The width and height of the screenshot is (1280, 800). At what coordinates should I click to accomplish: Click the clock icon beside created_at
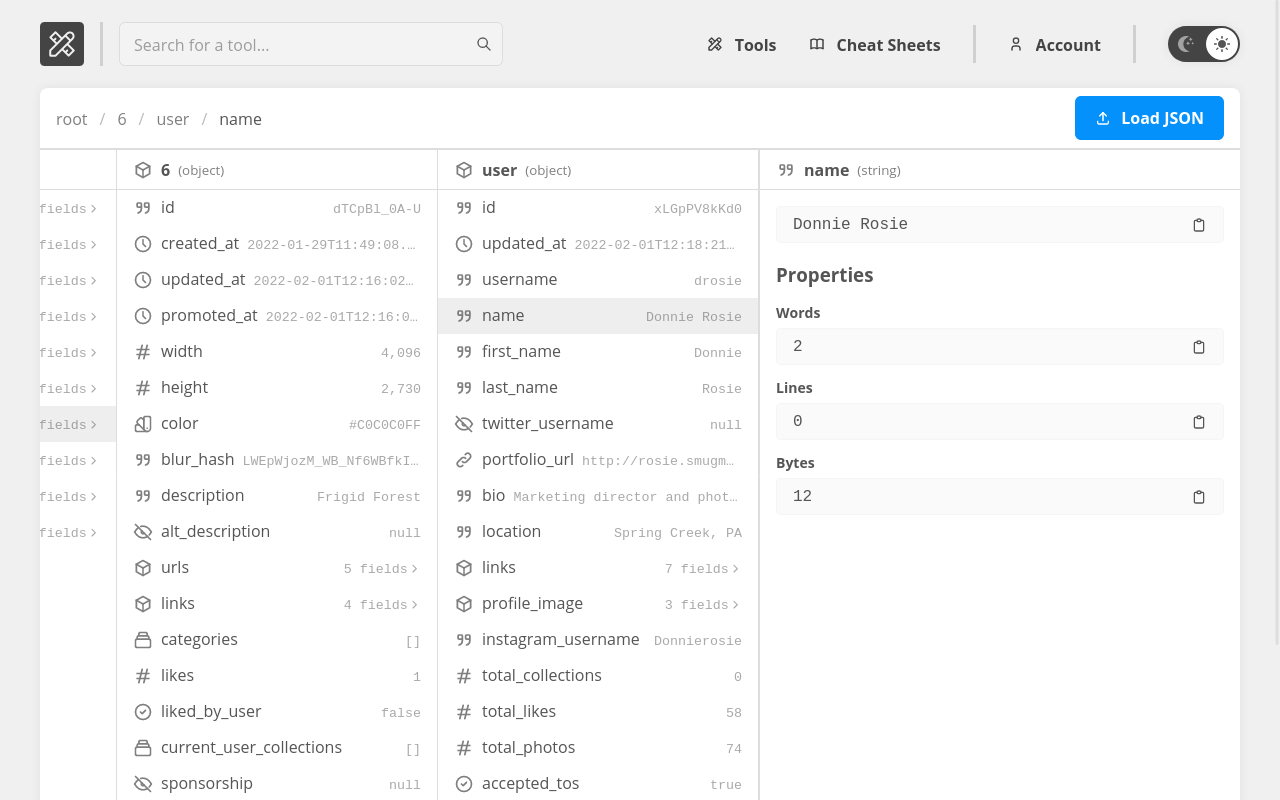point(143,244)
